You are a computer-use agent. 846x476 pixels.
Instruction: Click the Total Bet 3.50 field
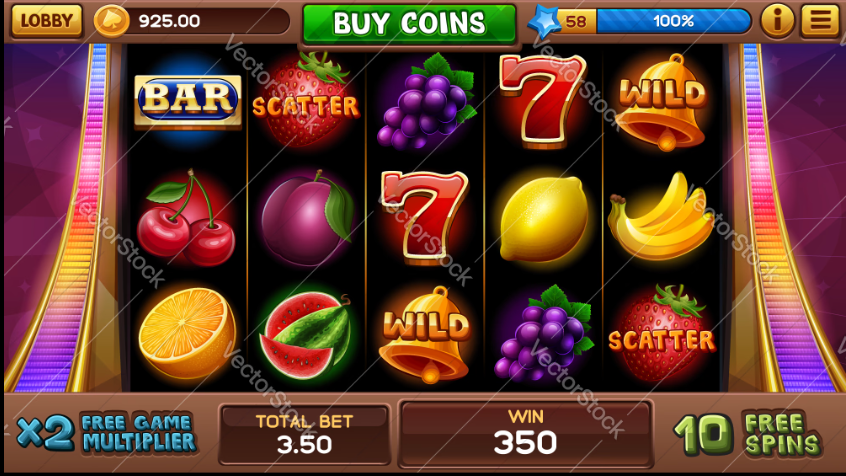point(304,434)
